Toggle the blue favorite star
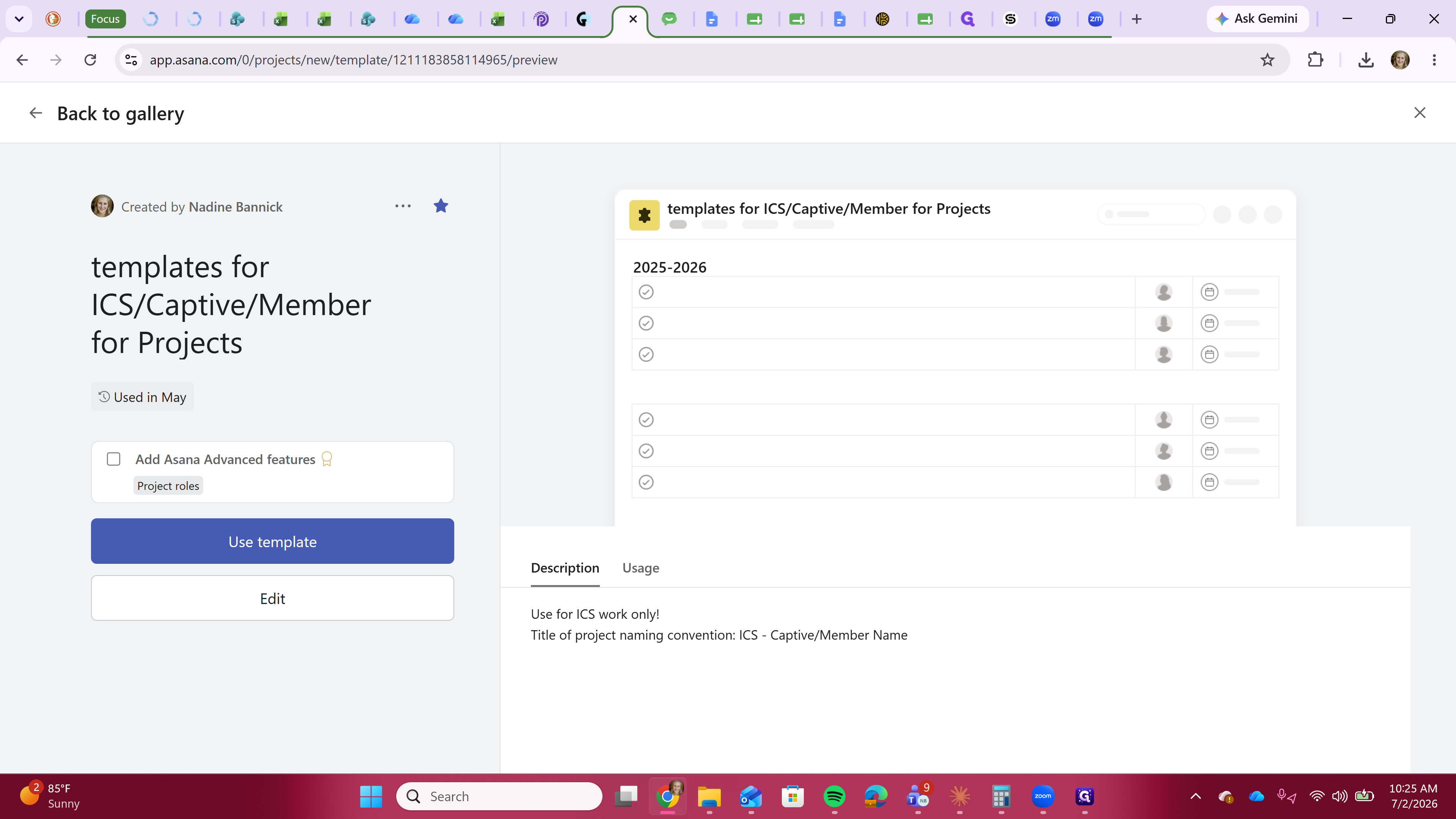1456x819 pixels. (x=441, y=206)
